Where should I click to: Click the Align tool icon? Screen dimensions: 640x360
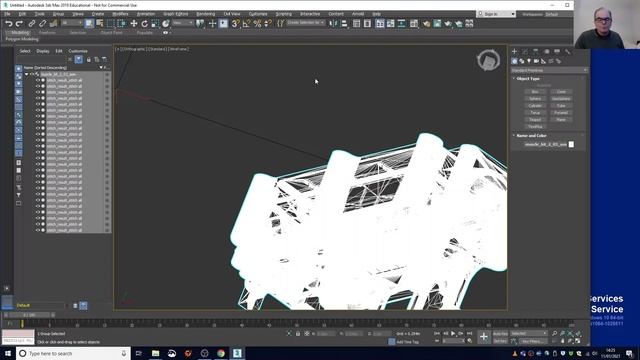coord(344,24)
